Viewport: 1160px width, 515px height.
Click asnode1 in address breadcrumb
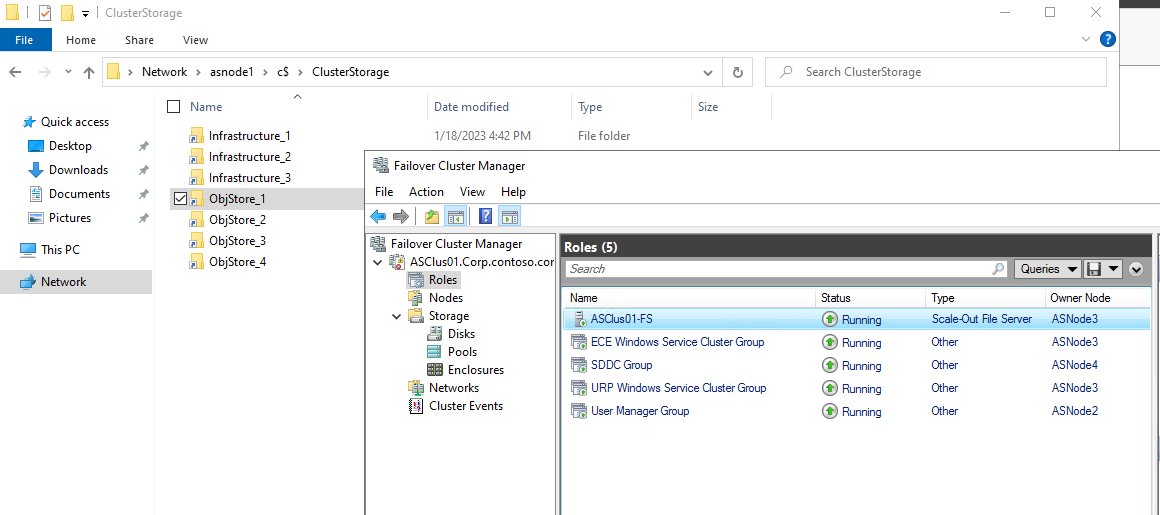(x=232, y=72)
